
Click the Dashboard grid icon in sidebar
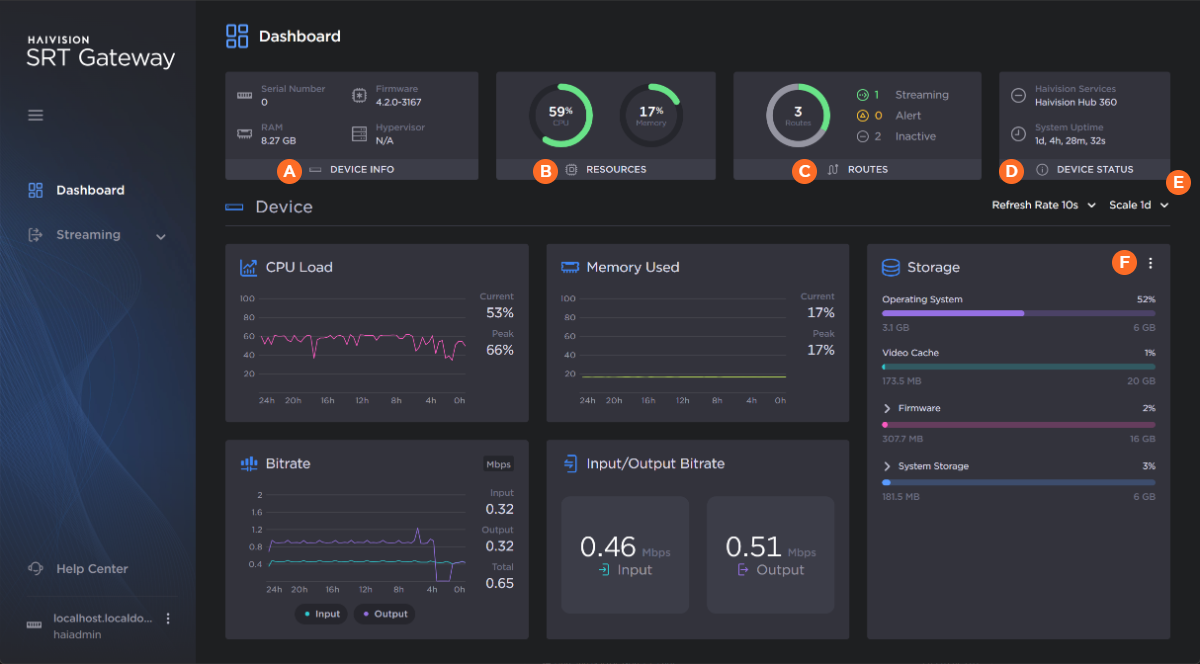[x=36, y=190]
